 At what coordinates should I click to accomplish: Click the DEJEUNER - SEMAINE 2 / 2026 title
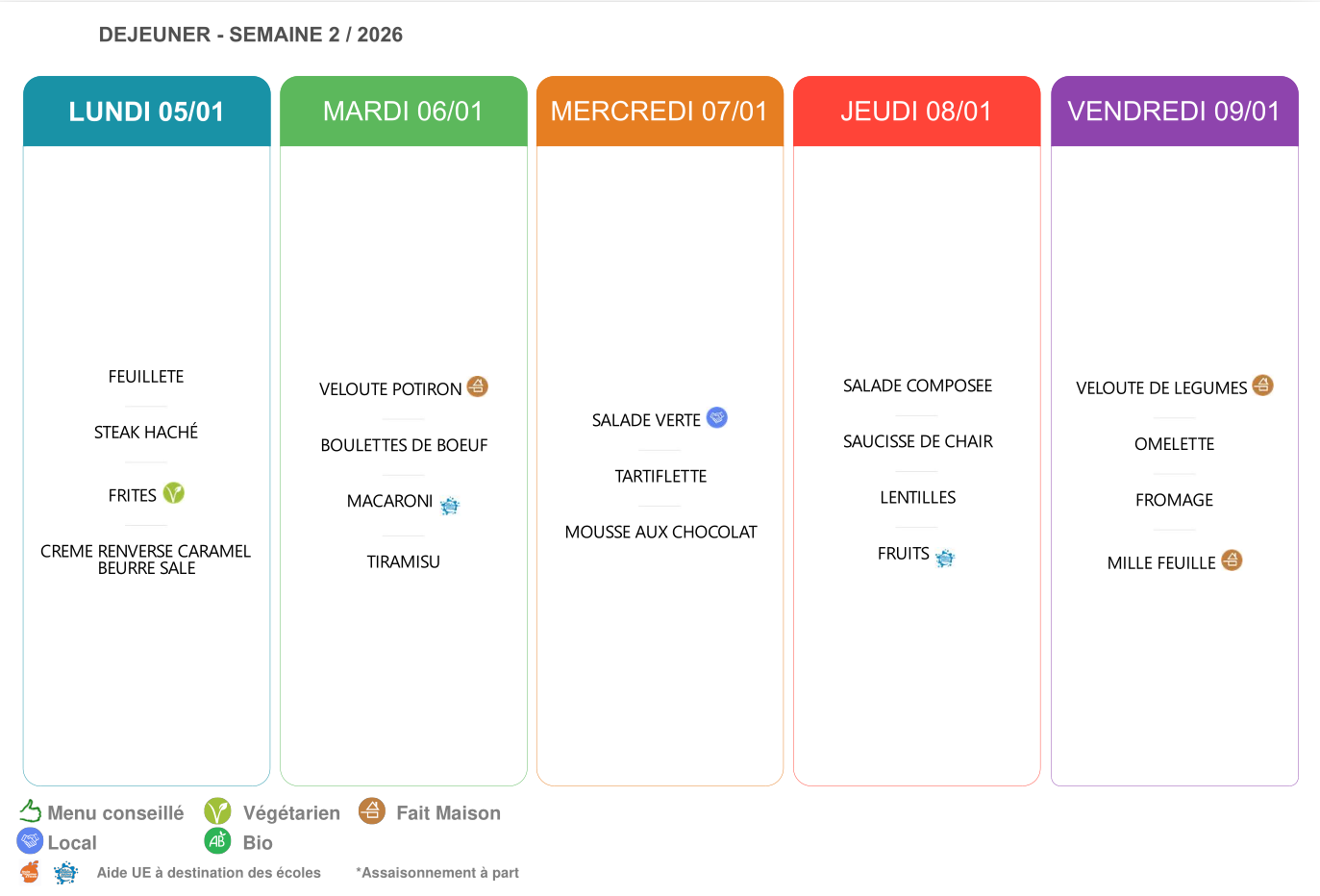[251, 35]
